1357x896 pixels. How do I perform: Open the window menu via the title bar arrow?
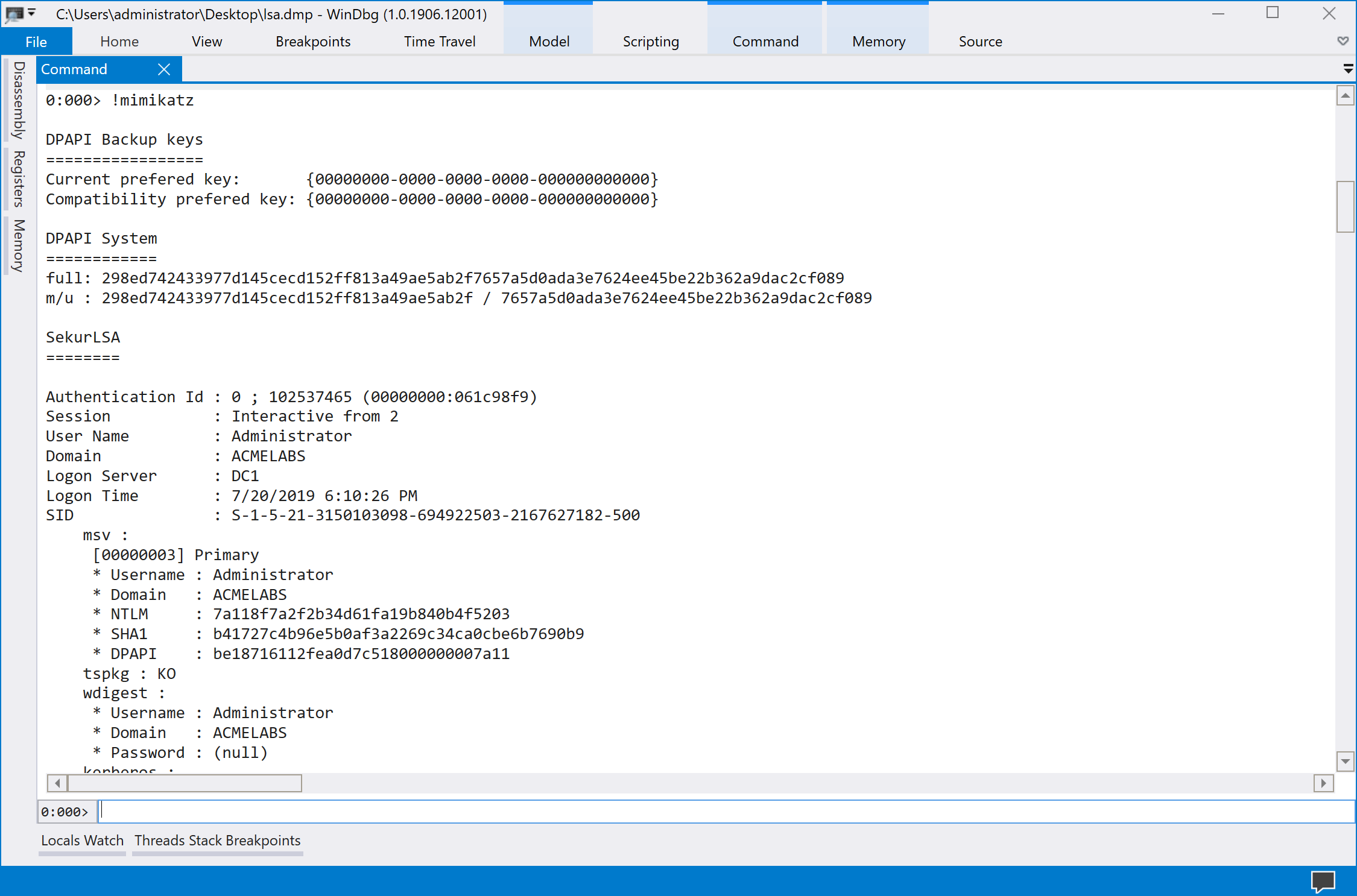(32, 13)
